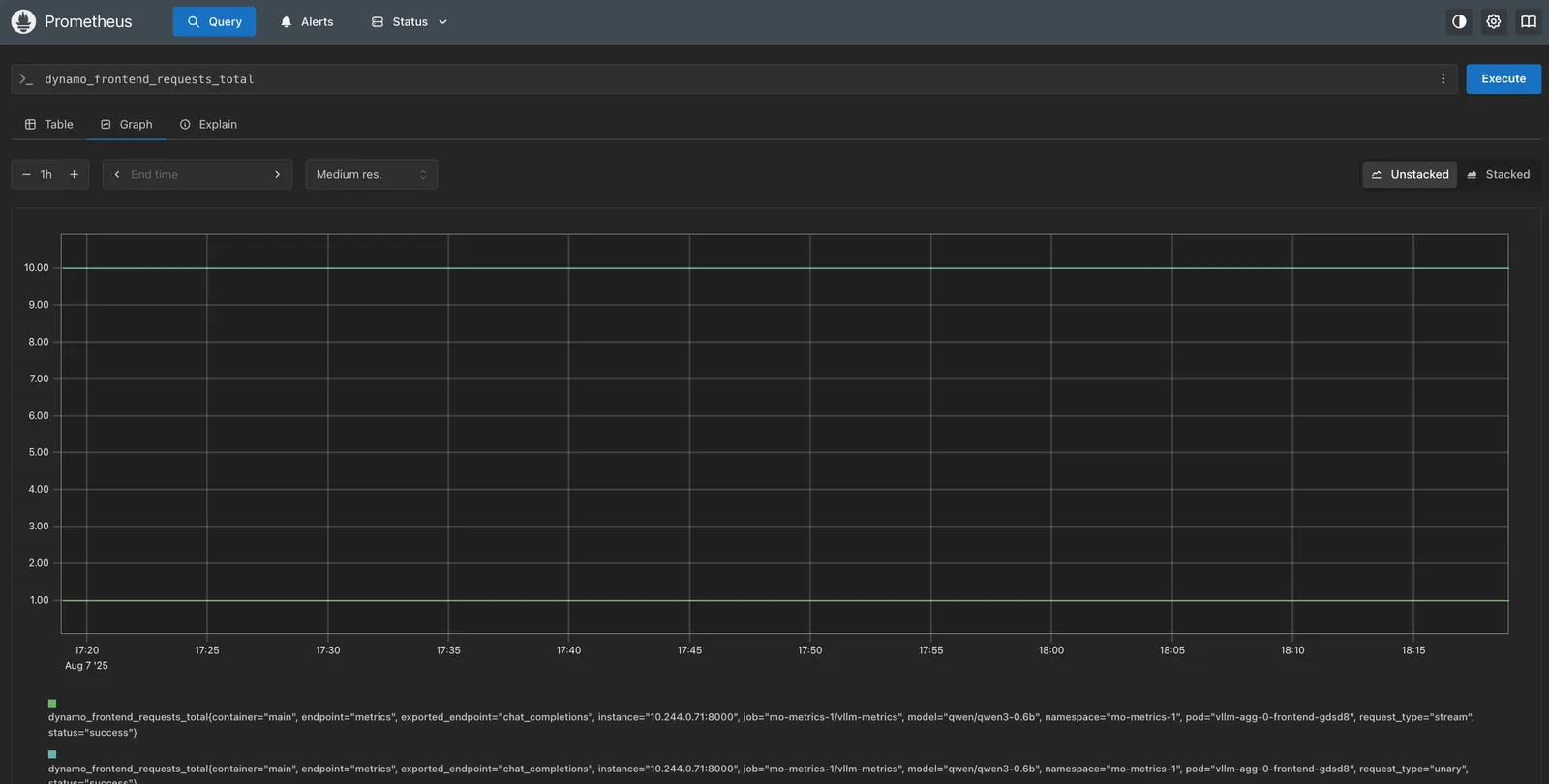The height and width of the screenshot is (784, 1549).
Task: Open the settings gear icon
Action: coord(1494,21)
